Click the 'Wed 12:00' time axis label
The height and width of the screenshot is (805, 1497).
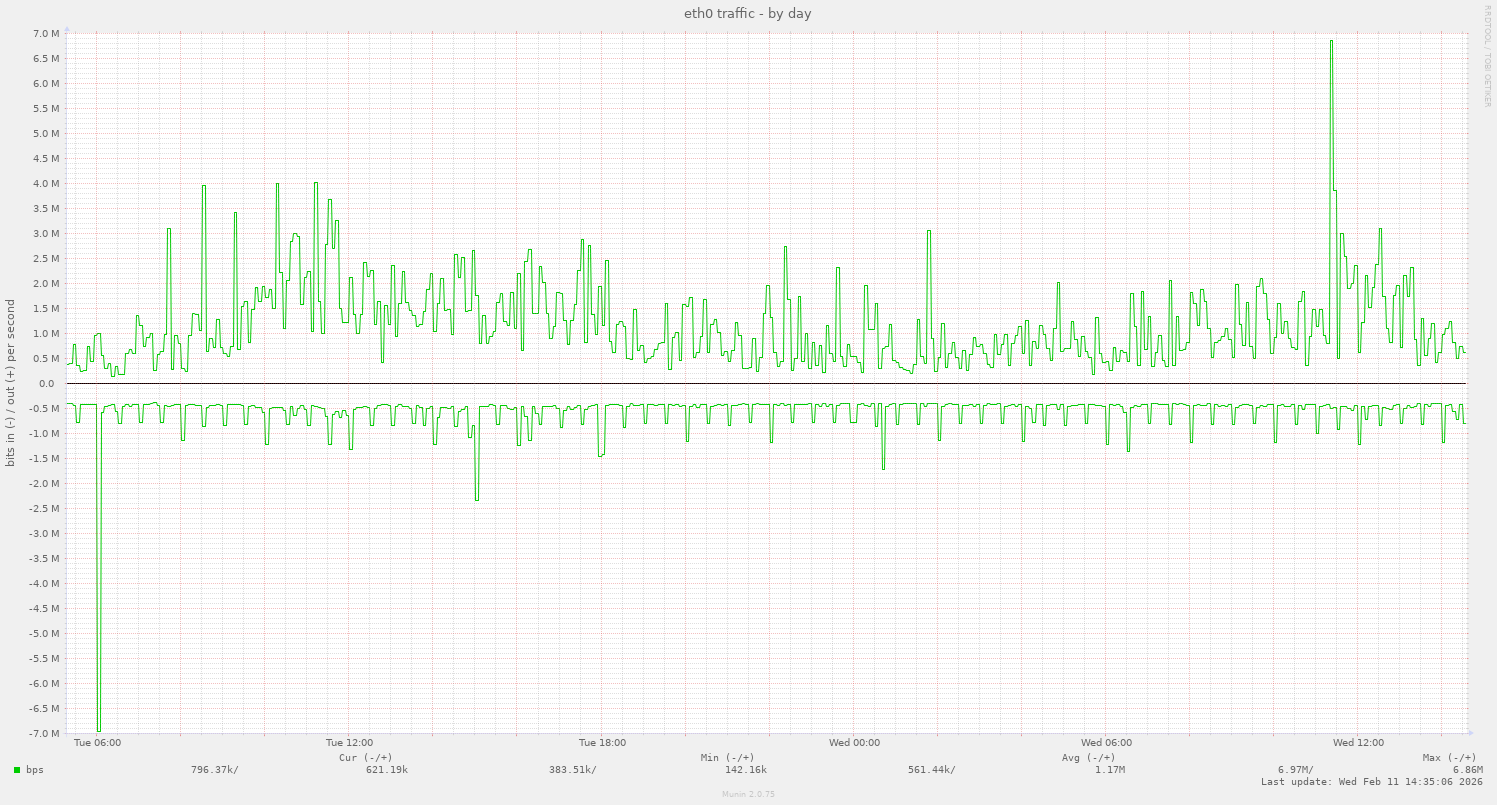point(1358,743)
